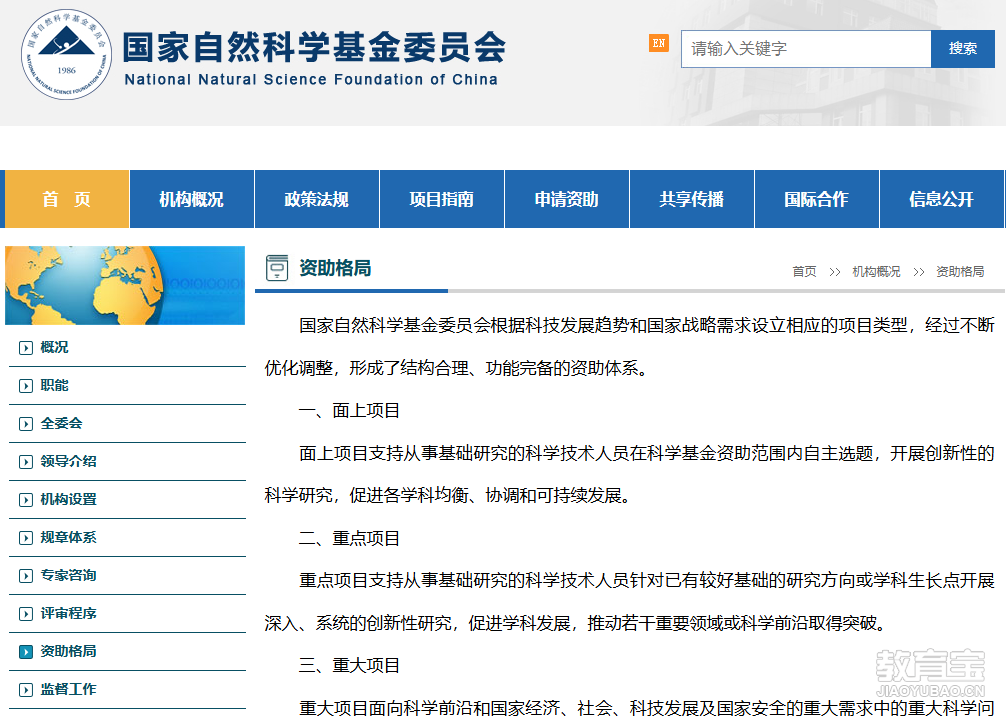Open the 政策法规 navigation menu
Image resolution: width=1006 pixels, height=720 pixels.
(317, 199)
